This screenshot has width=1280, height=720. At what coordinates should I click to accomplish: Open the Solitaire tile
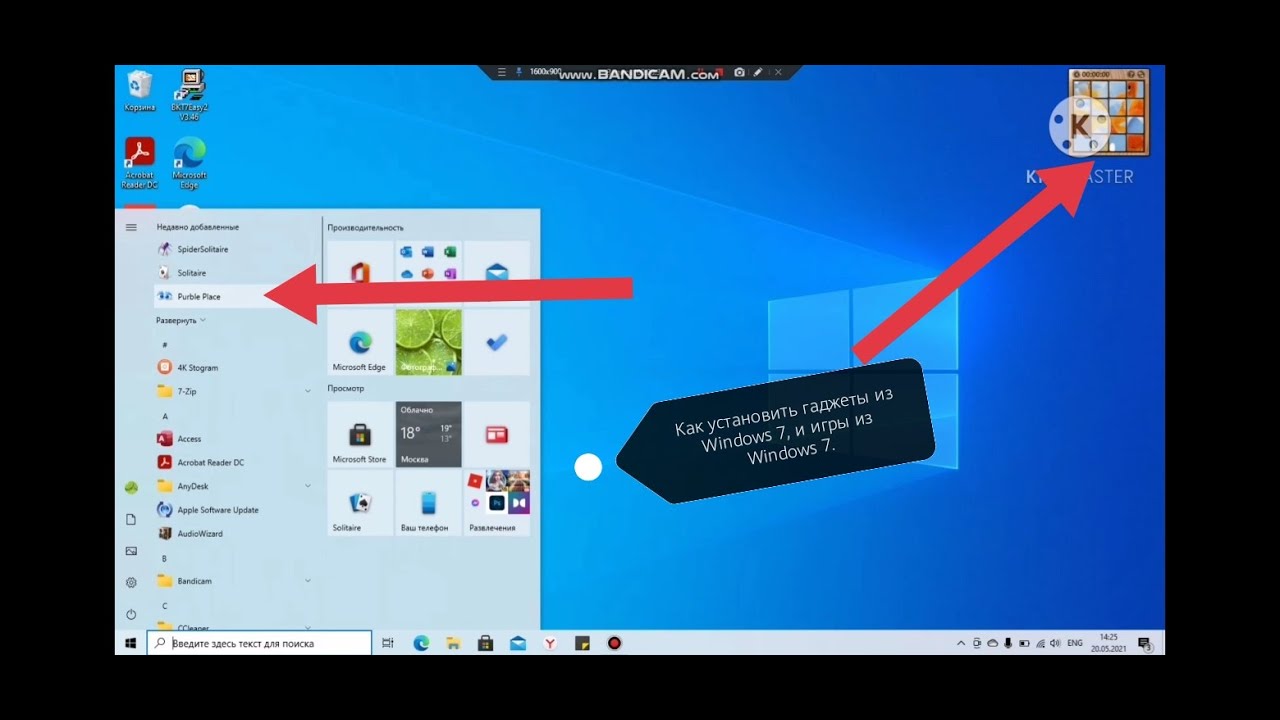[360, 503]
